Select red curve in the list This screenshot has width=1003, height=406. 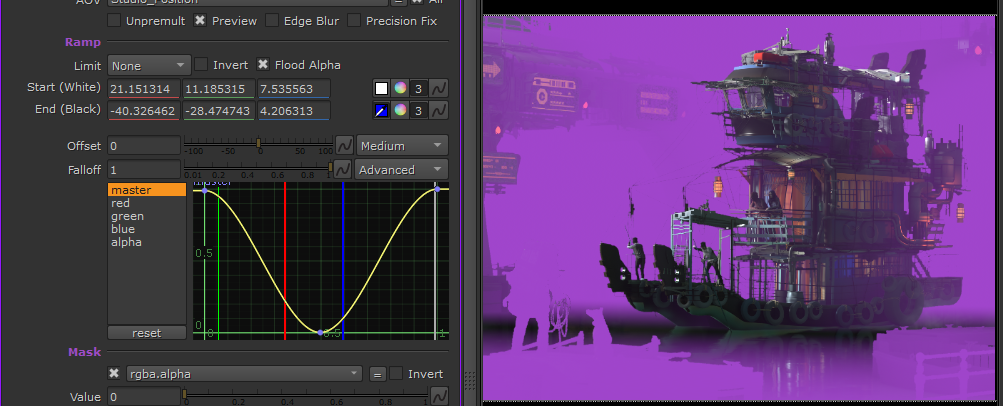coord(147,203)
